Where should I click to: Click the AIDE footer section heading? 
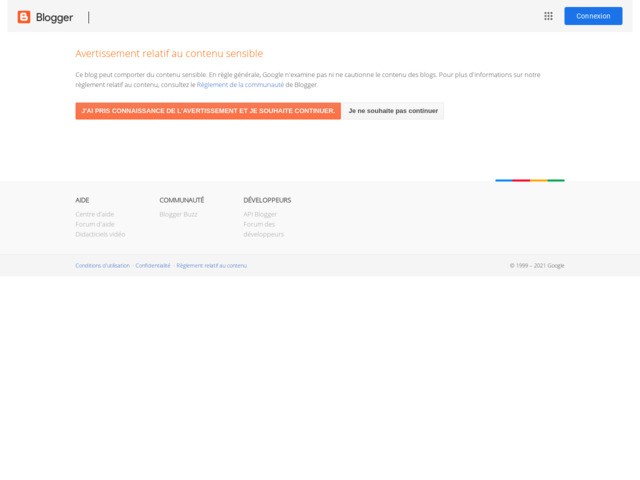(x=82, y=200)
